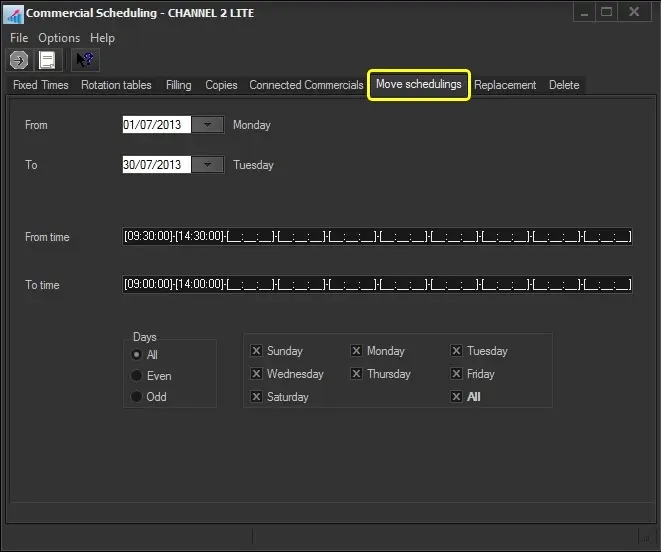Click the Commercial Scheduling app icon in title bar

[x=13, y=14]
